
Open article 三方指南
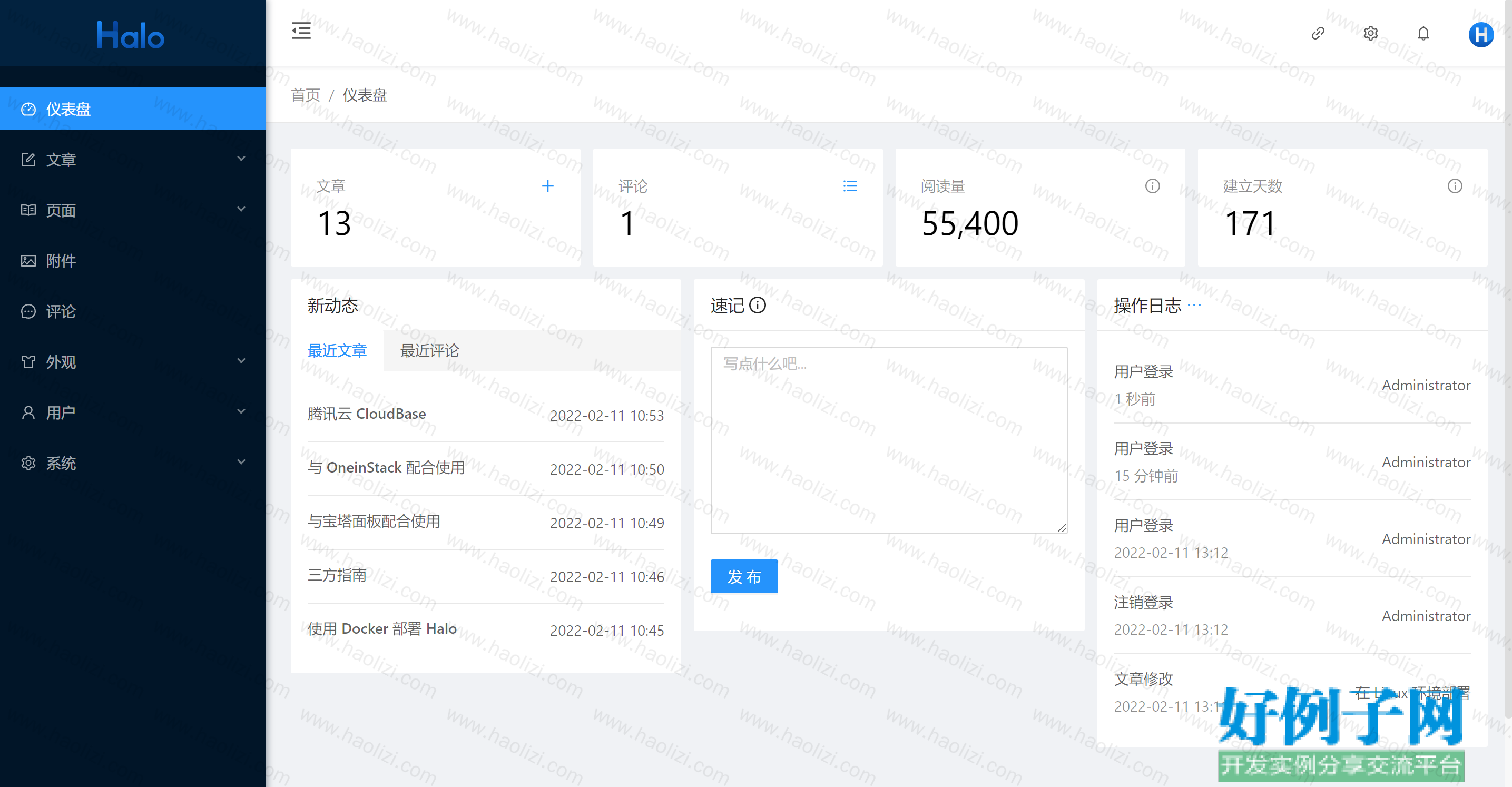point(337,575)
